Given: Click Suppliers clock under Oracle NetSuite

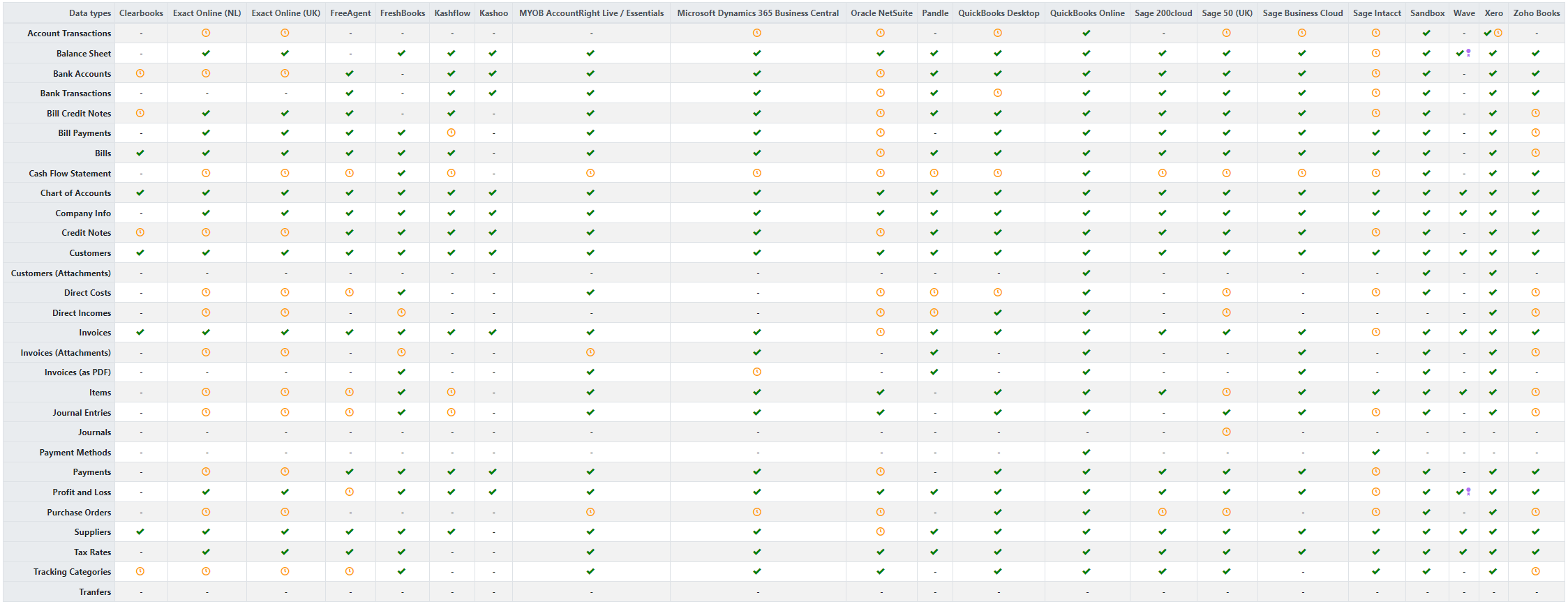Looking at the screenshot, I should [881, 531].
